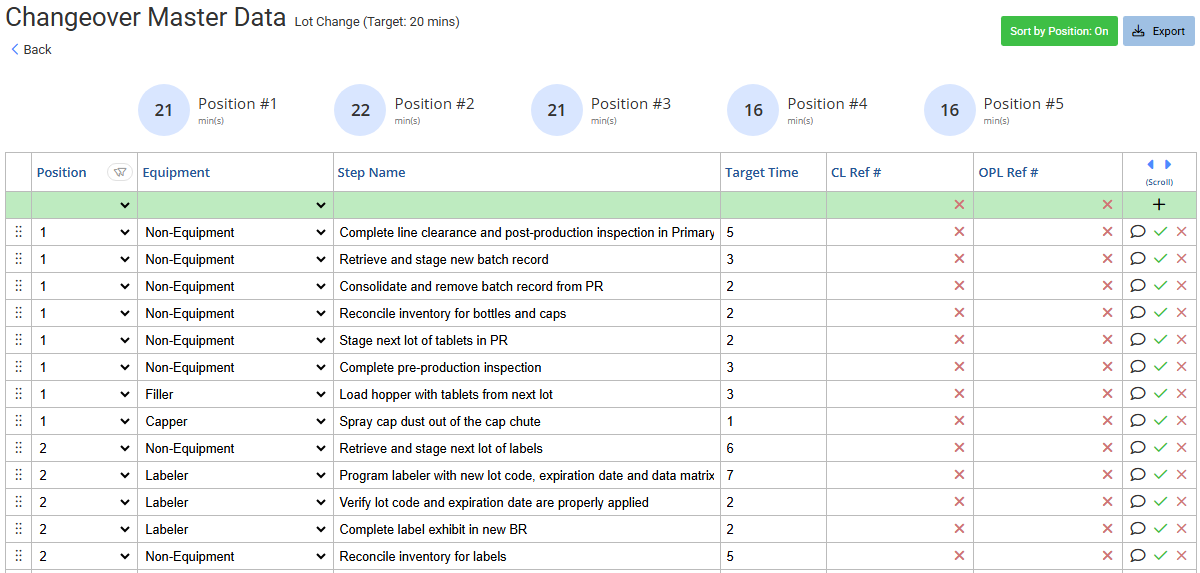Click the Position column filter icon
Viewport: 1200px width, 573px height.
pyautogui.click(x=120, y=172)
